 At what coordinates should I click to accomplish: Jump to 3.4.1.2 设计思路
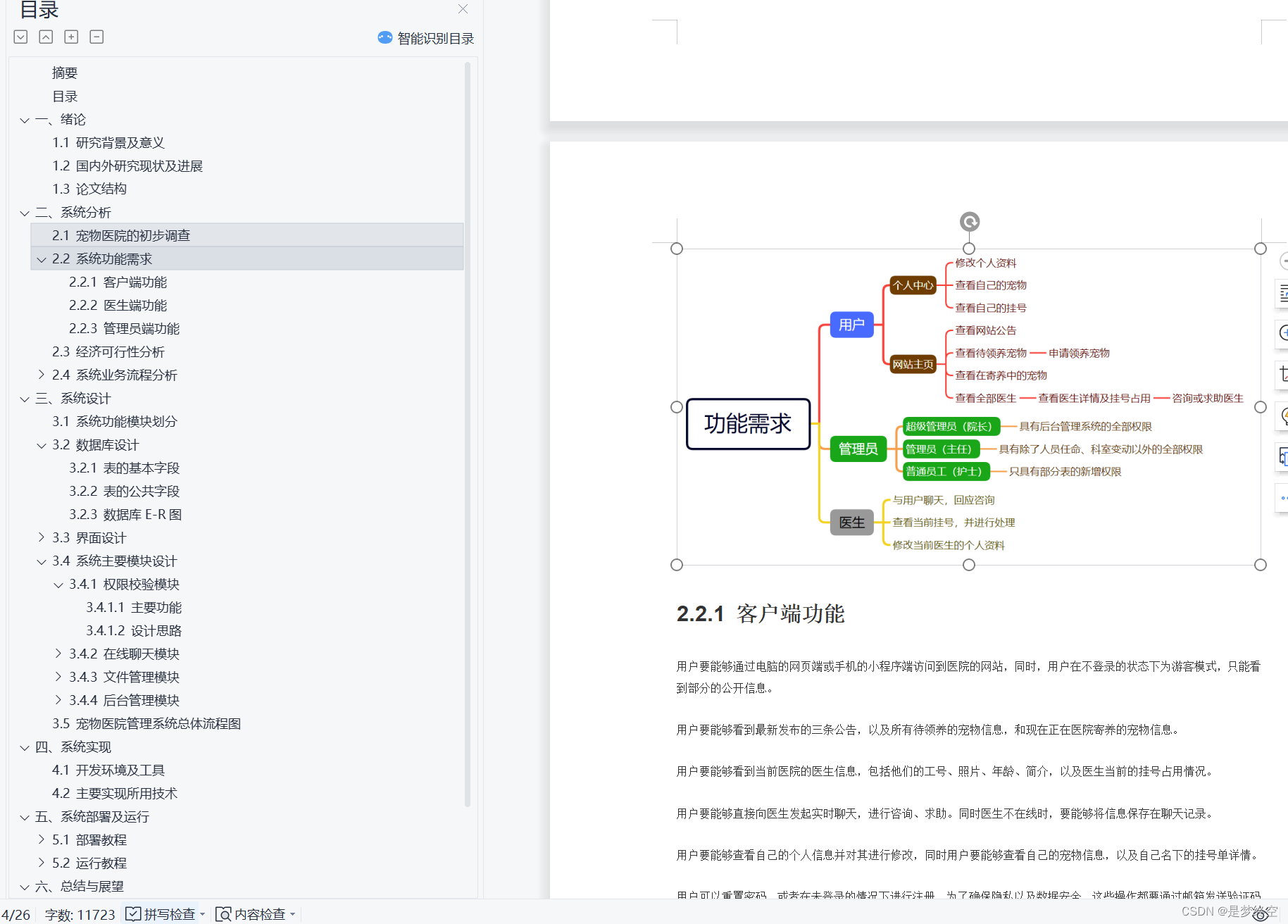[x=134, y=630]
